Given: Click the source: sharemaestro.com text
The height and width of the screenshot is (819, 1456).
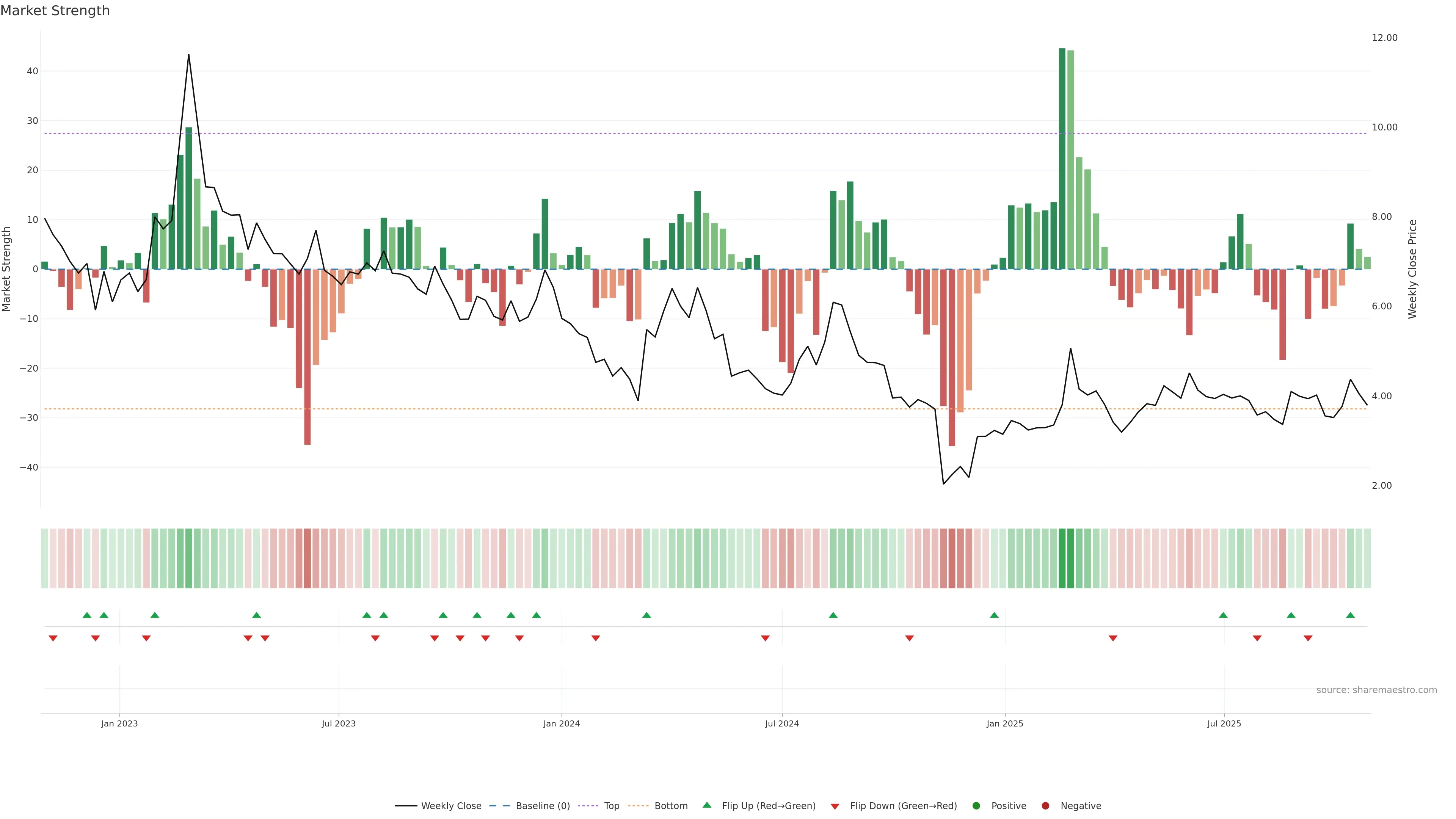Looking at the screenshot, I should (1376, 690).
